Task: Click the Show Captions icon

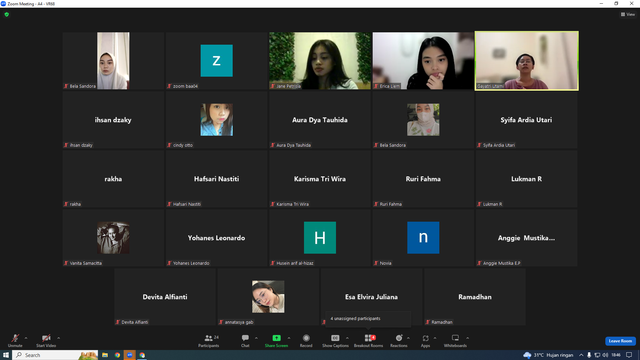Action: click(335, 338)
